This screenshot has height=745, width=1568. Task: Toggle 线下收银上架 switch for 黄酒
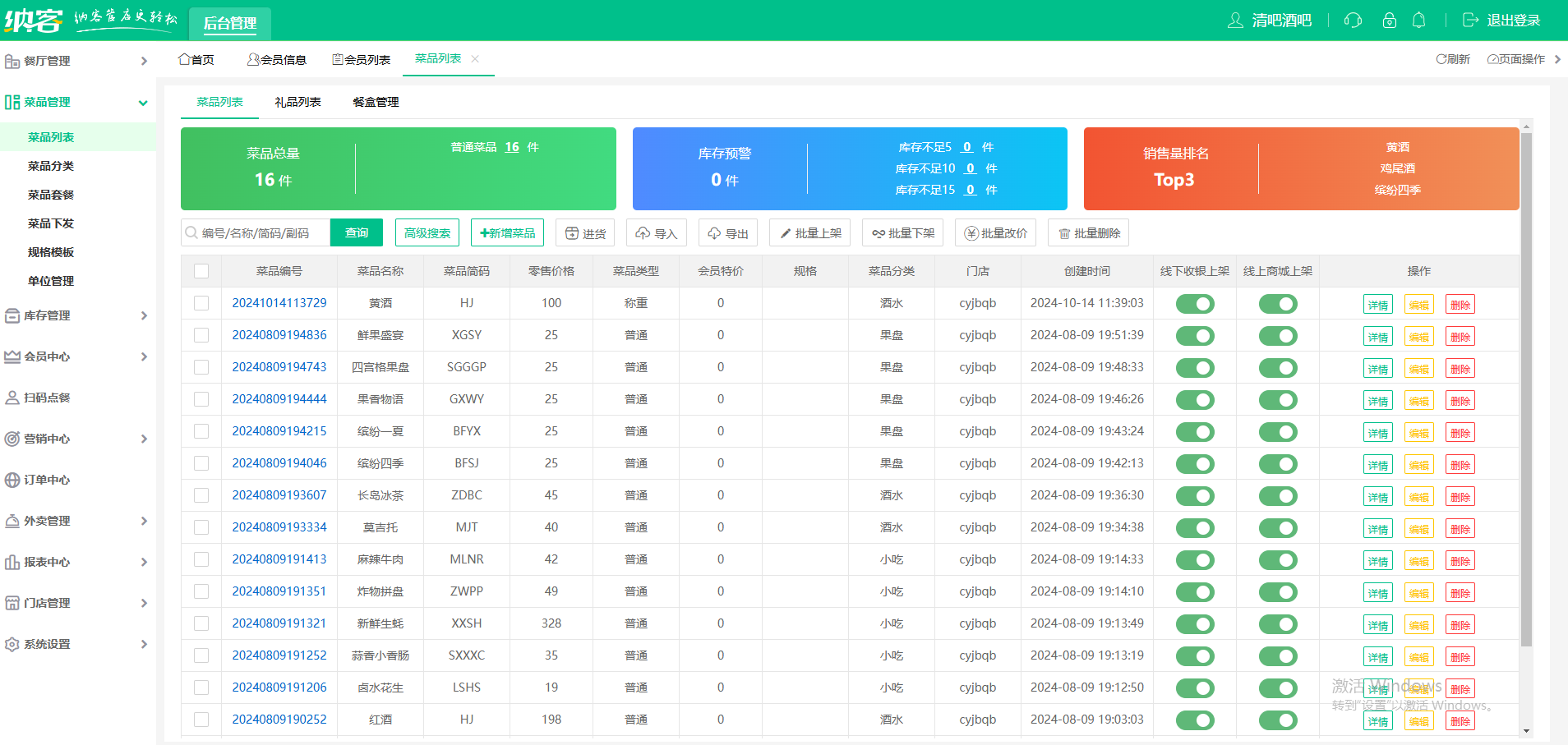click(1194, 304)
